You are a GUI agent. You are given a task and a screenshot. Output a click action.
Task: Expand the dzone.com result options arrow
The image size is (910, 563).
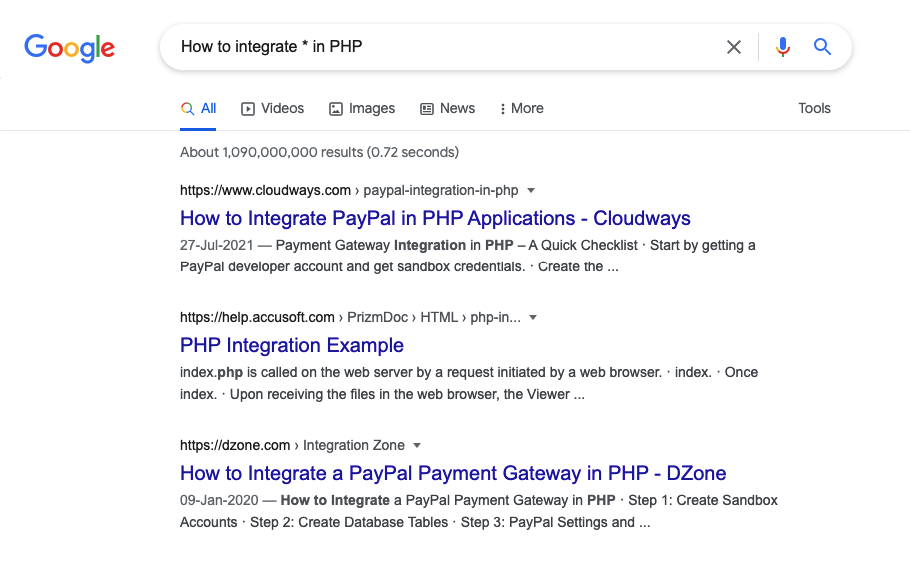tap(417, 446)
